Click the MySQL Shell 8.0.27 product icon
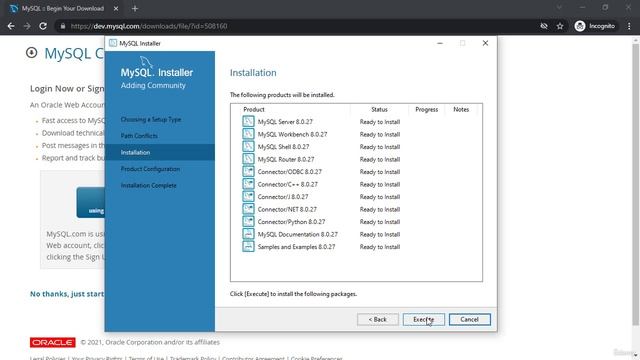This screenshot has height=360, width=640. click(x=248, y=147)
